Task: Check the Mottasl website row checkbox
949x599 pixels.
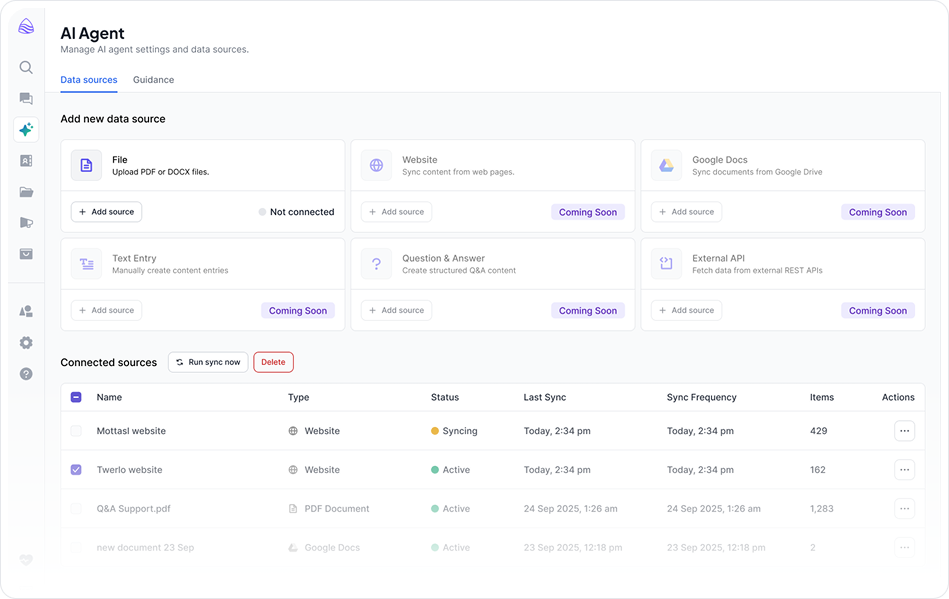Action: pos(77,431)
